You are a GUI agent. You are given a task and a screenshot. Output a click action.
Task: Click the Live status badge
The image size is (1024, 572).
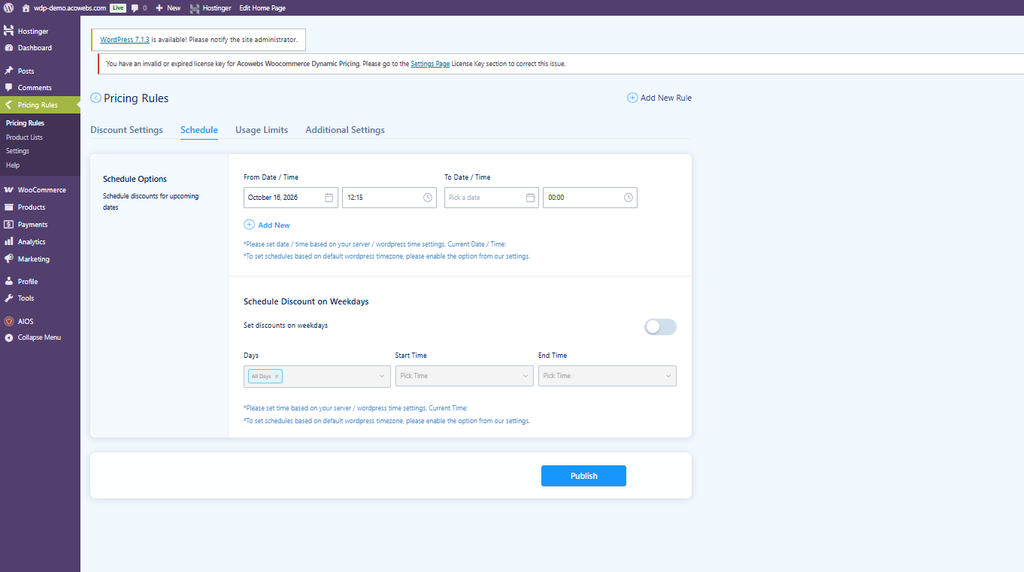118,8
